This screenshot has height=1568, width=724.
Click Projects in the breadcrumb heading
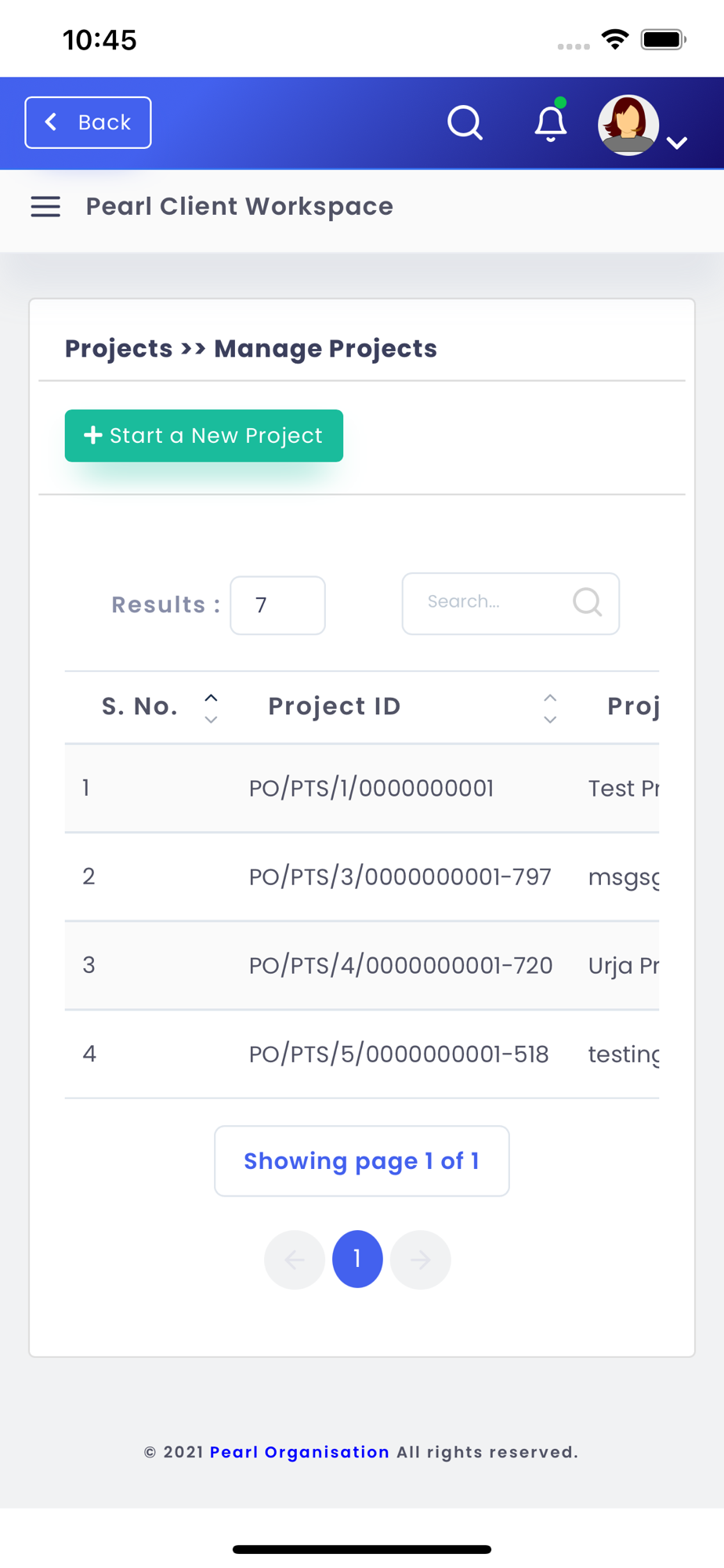(x=118, y=349)
